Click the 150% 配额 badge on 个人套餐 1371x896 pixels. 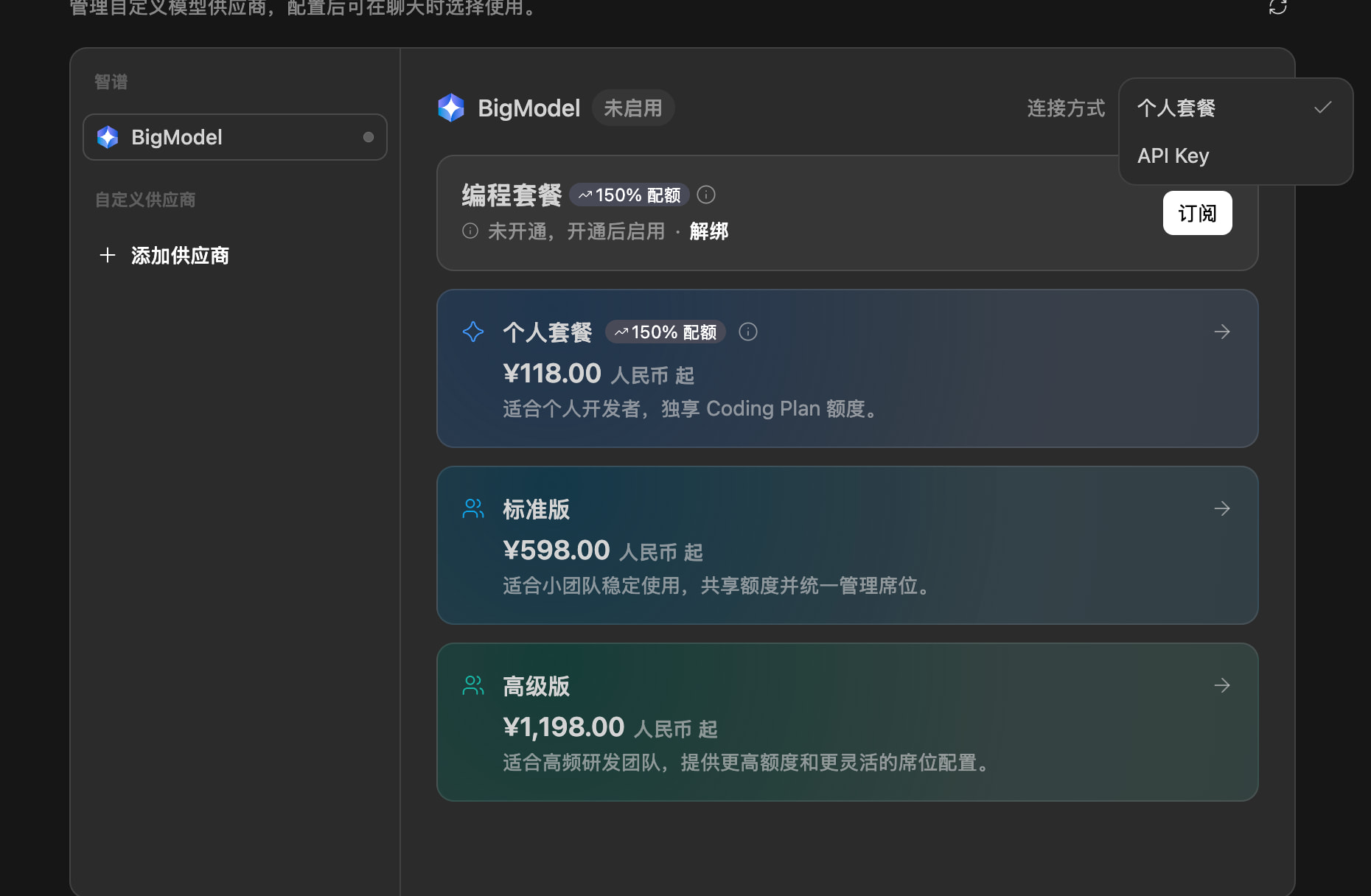[x=666, y=332]
